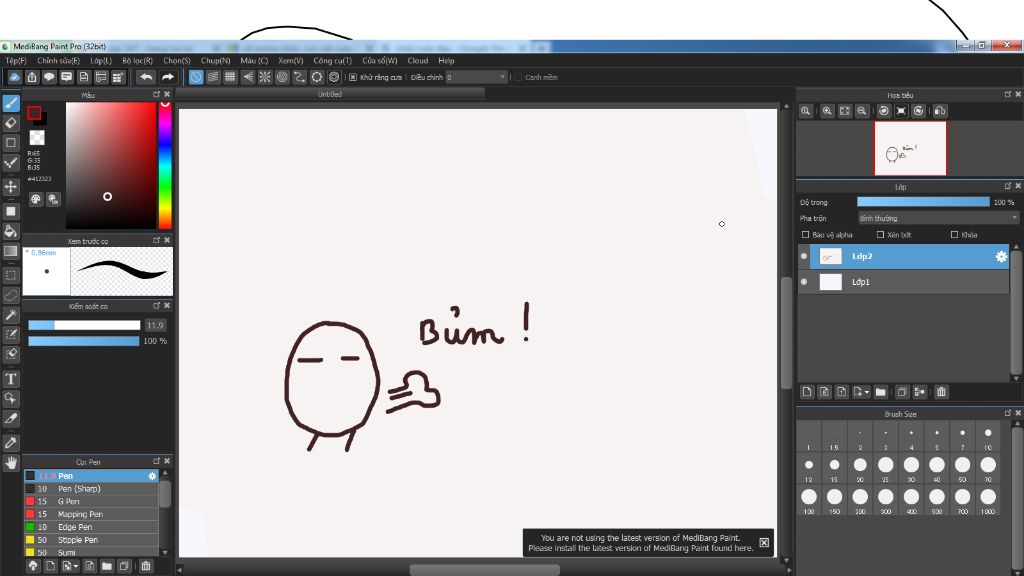This screenshot has height=576, width=1024.
Task: Select the Eraser tool
Action: tap(11, 123)
